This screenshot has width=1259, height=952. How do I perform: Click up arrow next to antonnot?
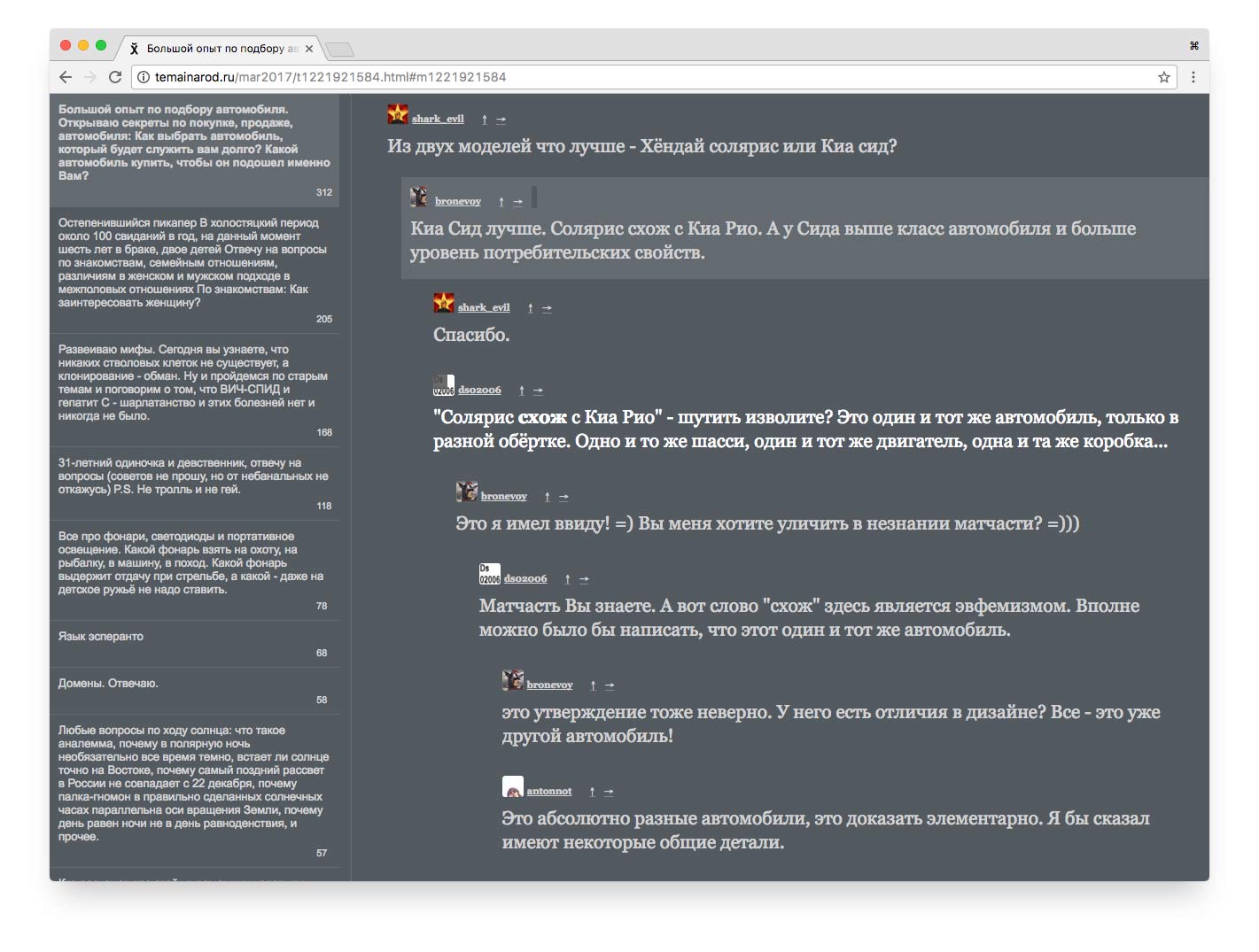(592, 791)
